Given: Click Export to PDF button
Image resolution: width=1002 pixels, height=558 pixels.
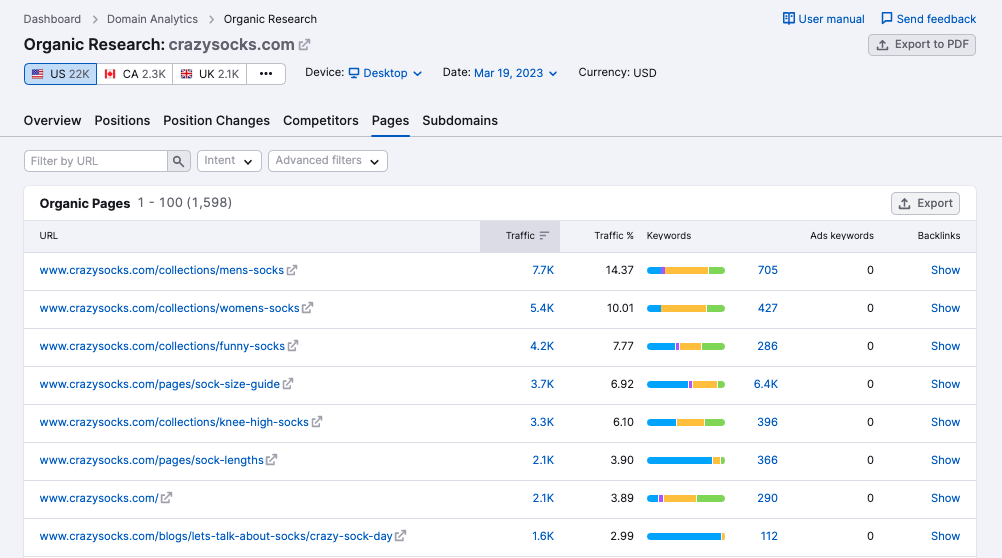Looking at the screenshot, I should click(921, 45).
